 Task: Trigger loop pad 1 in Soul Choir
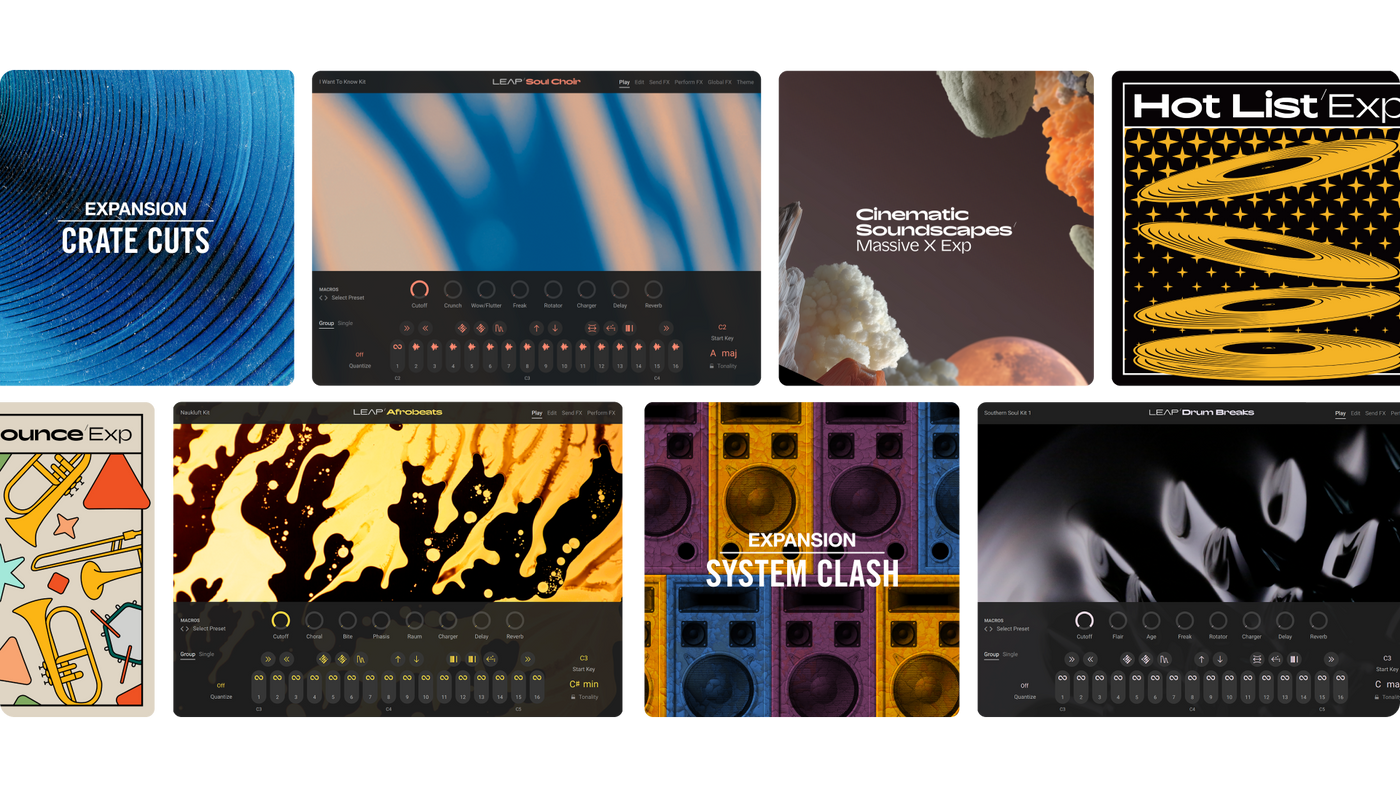(x=397, y=356)
